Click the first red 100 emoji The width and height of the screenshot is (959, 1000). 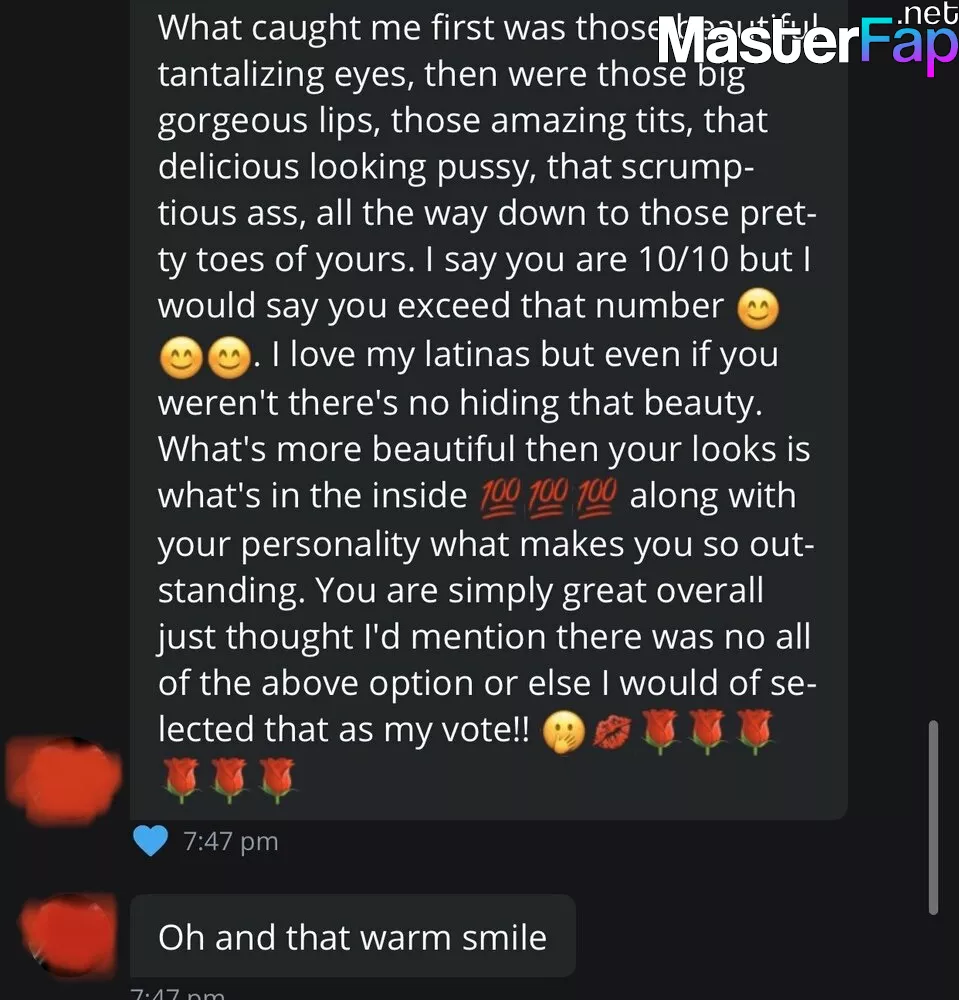coord(499,498)
